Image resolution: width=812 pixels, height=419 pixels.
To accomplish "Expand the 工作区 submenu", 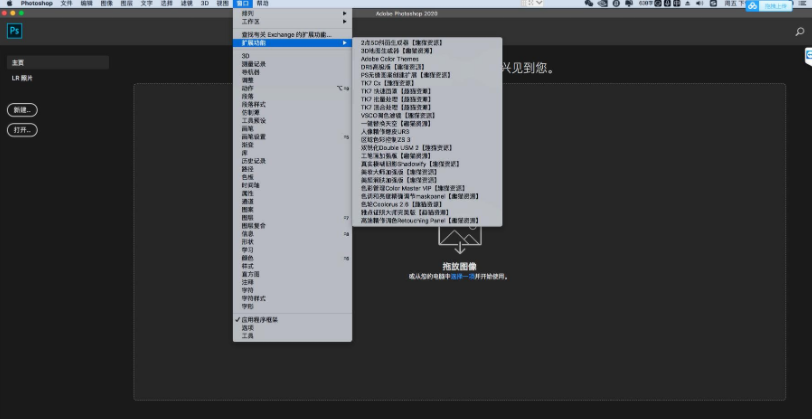I will pyautogui.click(x=292, y=22).
